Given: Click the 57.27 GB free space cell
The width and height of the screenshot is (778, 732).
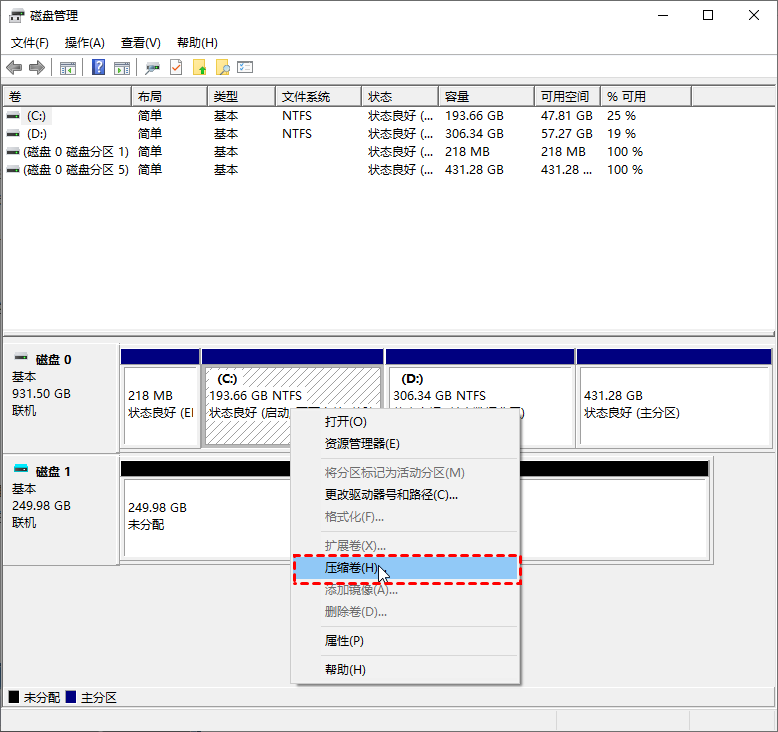Looking at the screenshot, I should pyautogui.click(x=567, y=133).
